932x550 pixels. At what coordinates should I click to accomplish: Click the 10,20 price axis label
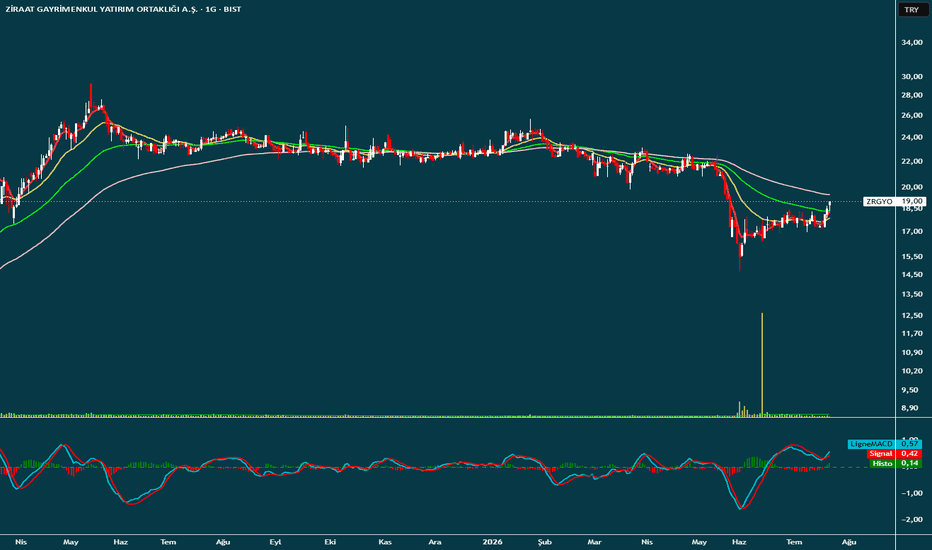pos(912,370)
